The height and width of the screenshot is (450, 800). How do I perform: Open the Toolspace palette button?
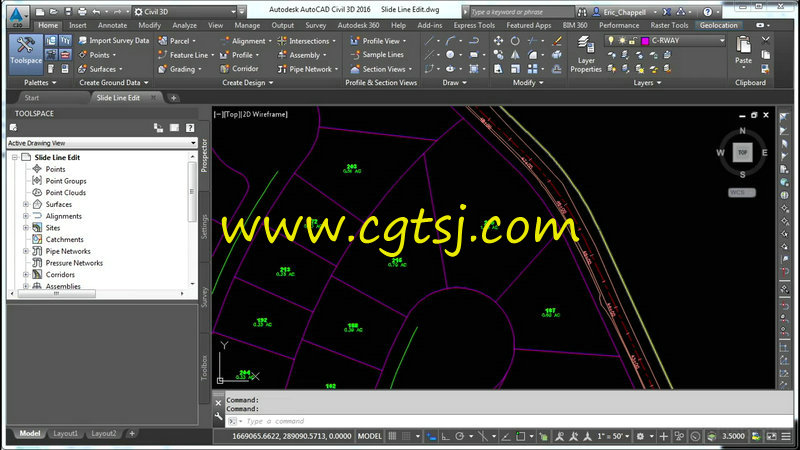(x=26, y=54)
